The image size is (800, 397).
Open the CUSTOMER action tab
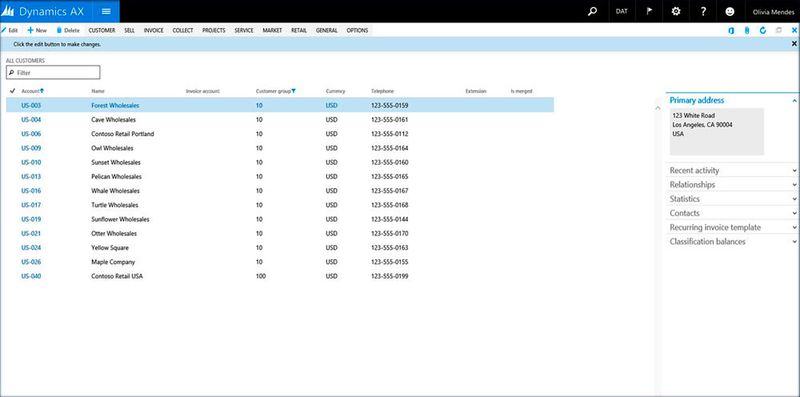(102, 31)
